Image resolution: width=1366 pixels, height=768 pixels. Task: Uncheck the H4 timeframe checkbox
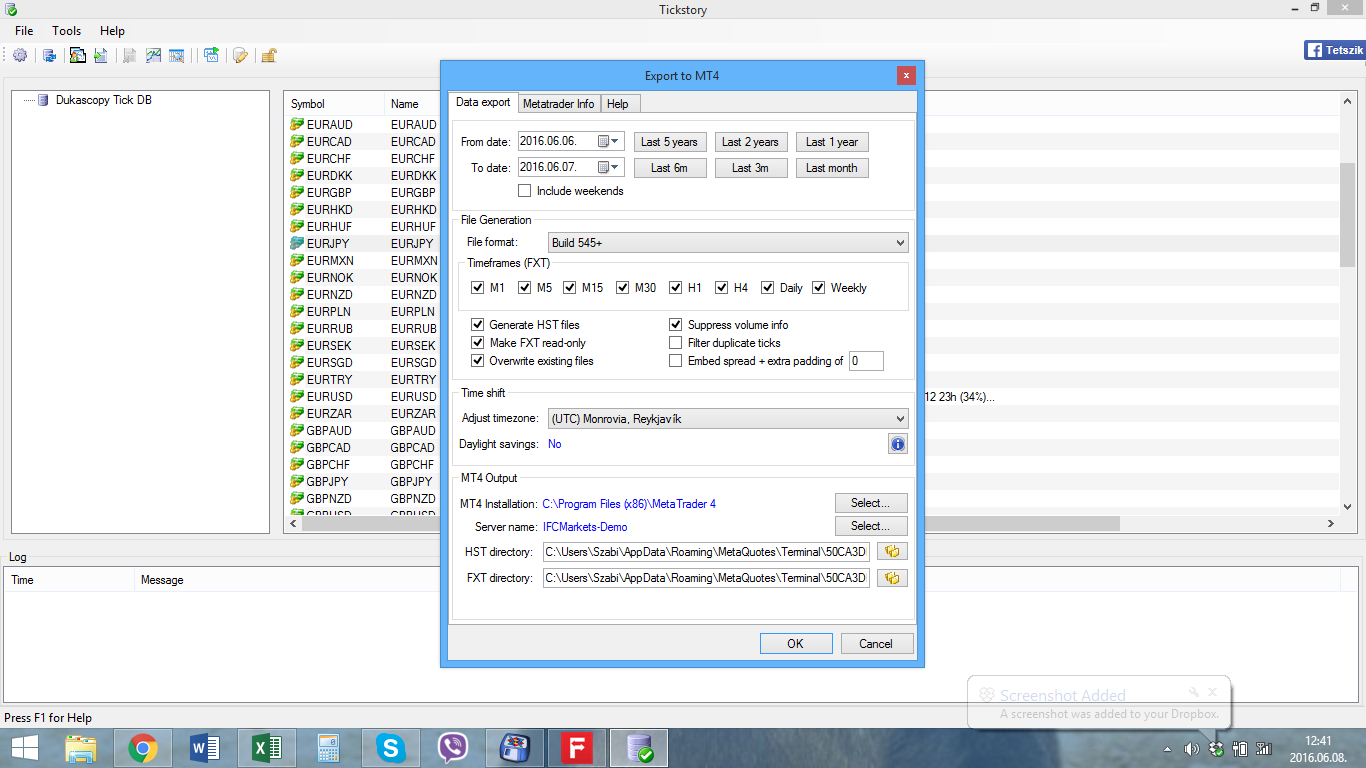point(722,288)
